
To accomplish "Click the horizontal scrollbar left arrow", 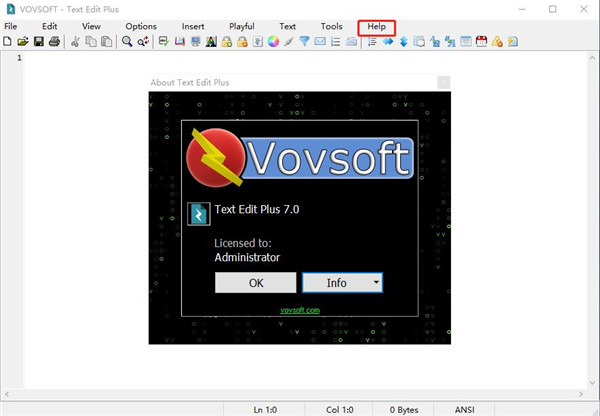I will [x=7, y=394].
